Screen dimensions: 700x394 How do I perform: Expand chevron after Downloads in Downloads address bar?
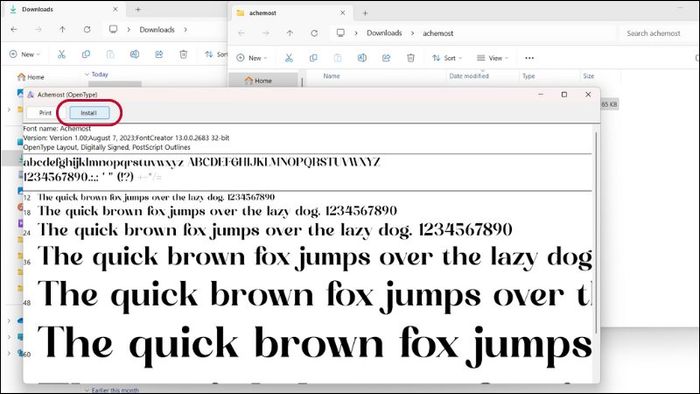click(185, 29)
